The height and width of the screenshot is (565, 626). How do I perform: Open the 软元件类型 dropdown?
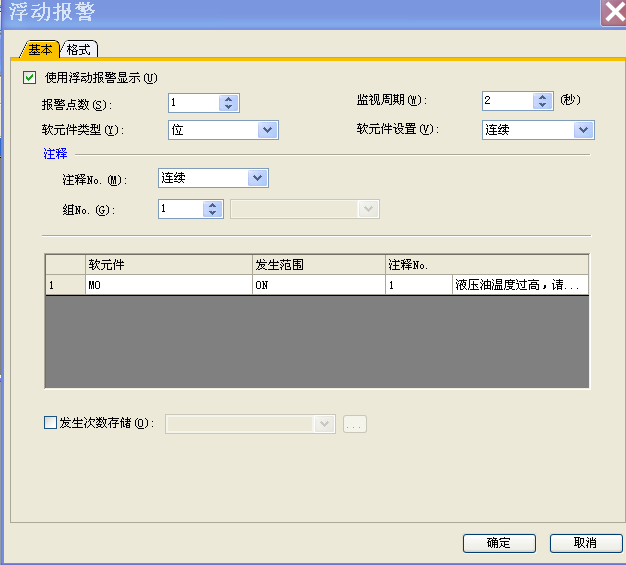267,129
